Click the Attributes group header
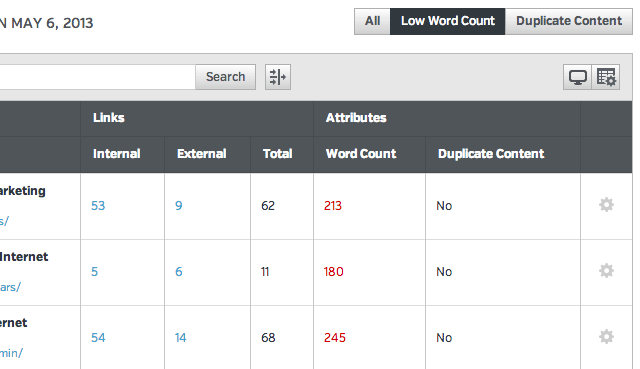640x369 pixels. pyautogui.click(x=356, y=118)
